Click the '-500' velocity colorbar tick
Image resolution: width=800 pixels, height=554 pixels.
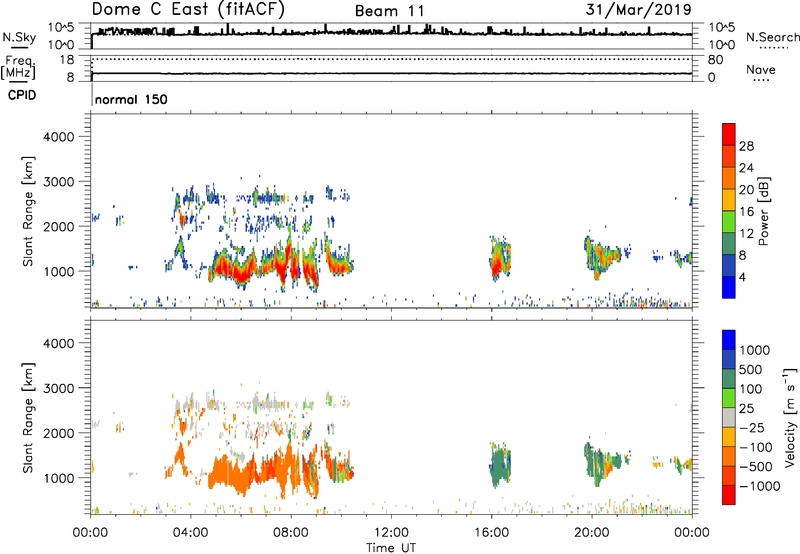tap(755, 467)
